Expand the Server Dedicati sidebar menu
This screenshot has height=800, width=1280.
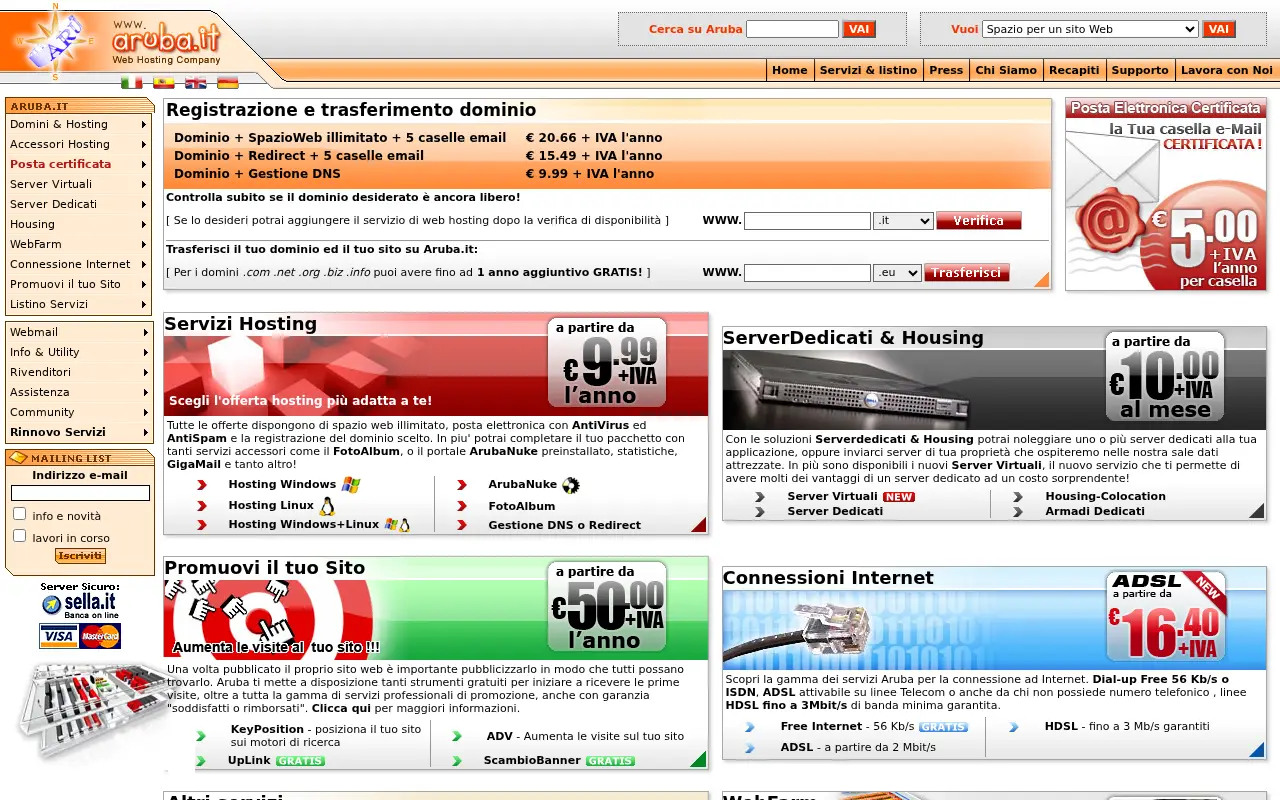pos(78,204)
